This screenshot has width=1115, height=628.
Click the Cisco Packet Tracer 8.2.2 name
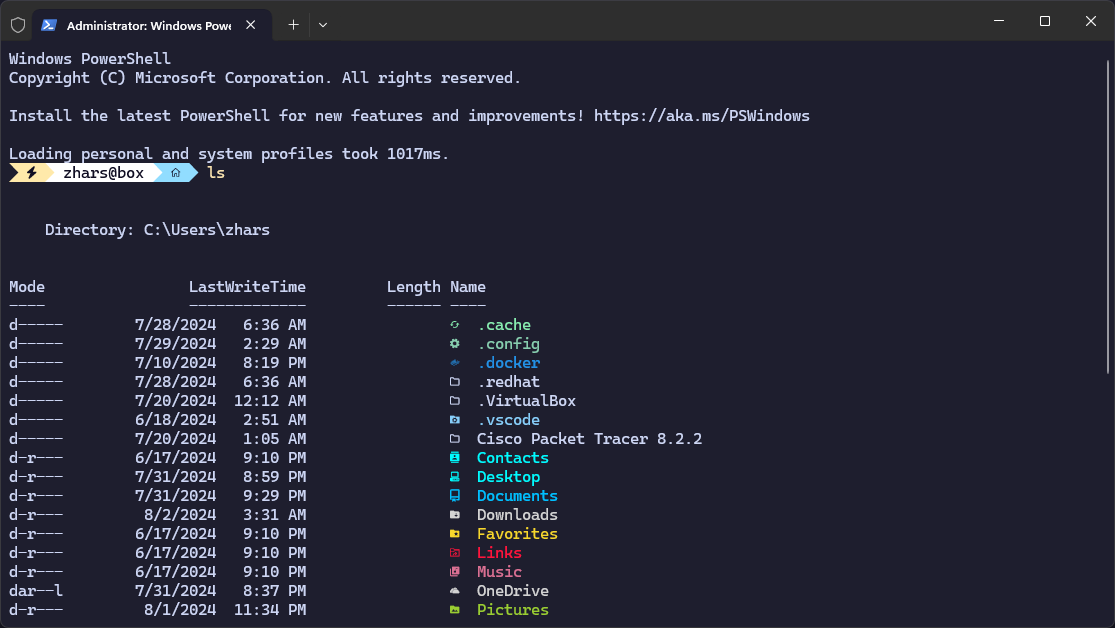coord(589,439)
